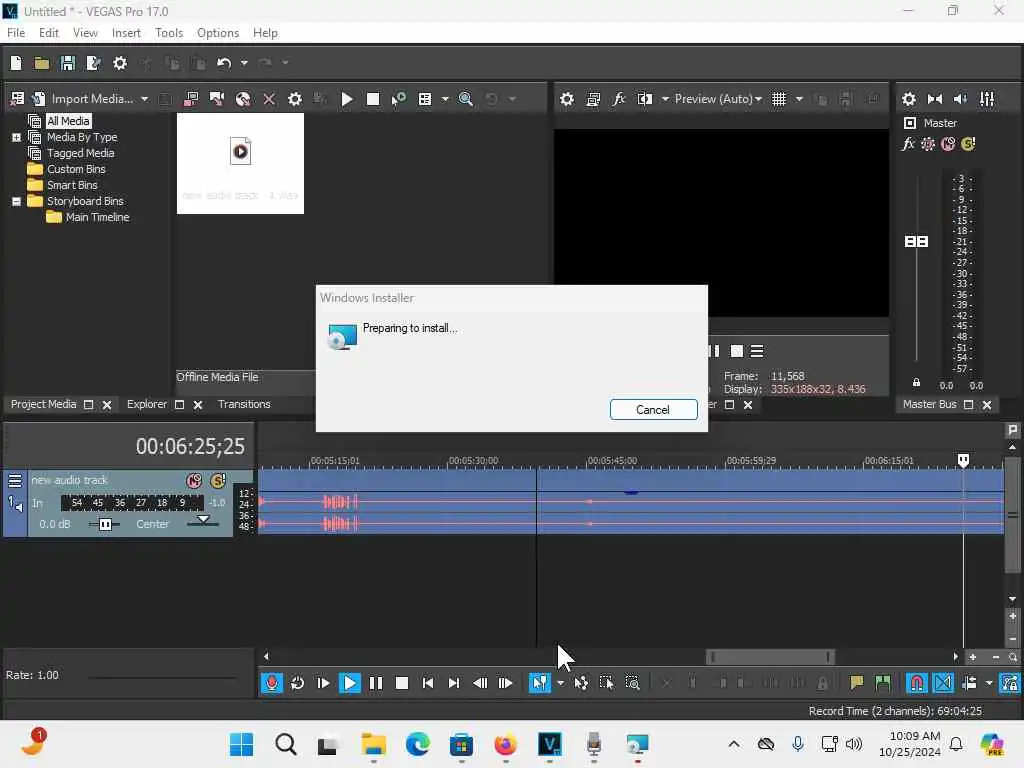Open Video Output FX icon in preview
Image resolution: width=1024 pixels, height=768 pixels.
tap(618, 99)
